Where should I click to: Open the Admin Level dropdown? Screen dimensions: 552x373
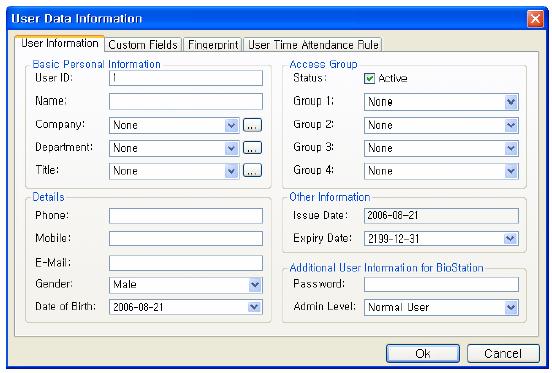[x=511, y=308]
